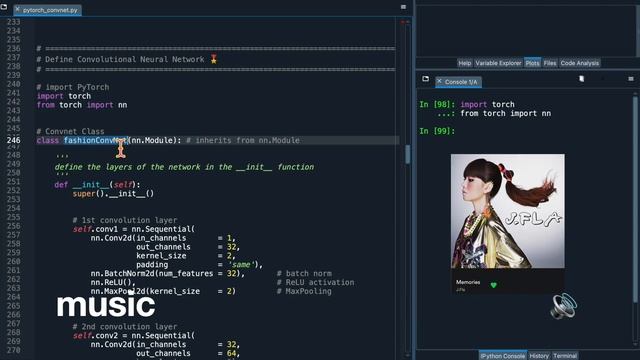Click the 'def __init__(self):' line
Screen dimensions: 640x360
97,185
